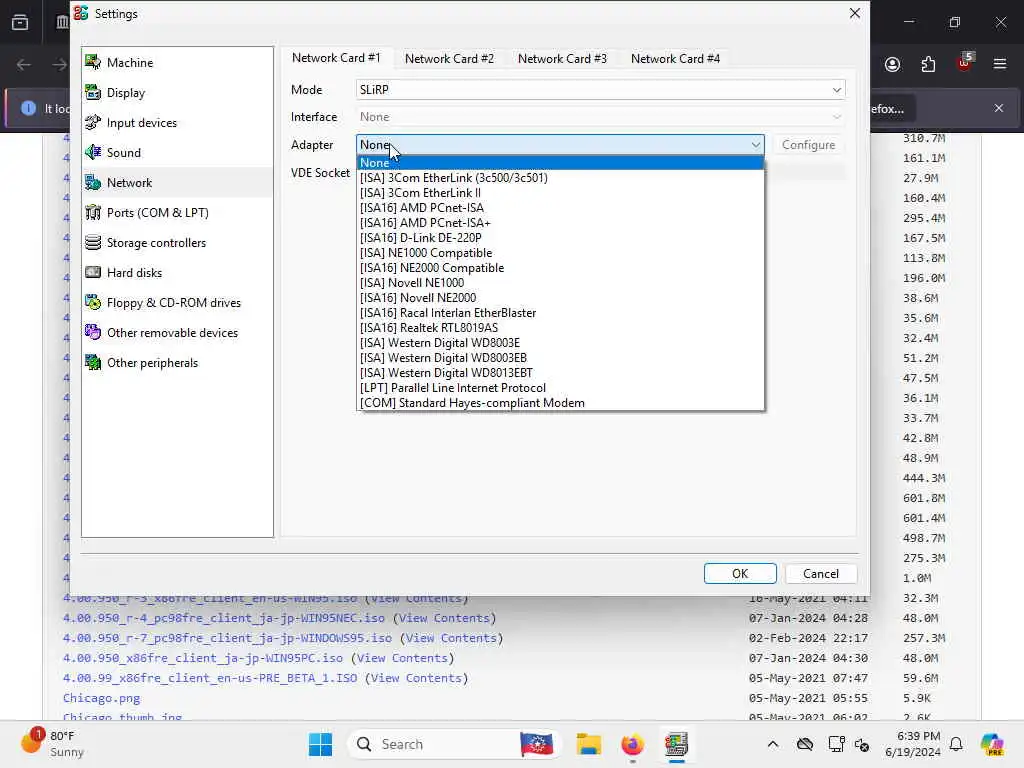Select Western Digital WD8003E adapter
This screenshot has height=768, width=1024.
[560, 343]
